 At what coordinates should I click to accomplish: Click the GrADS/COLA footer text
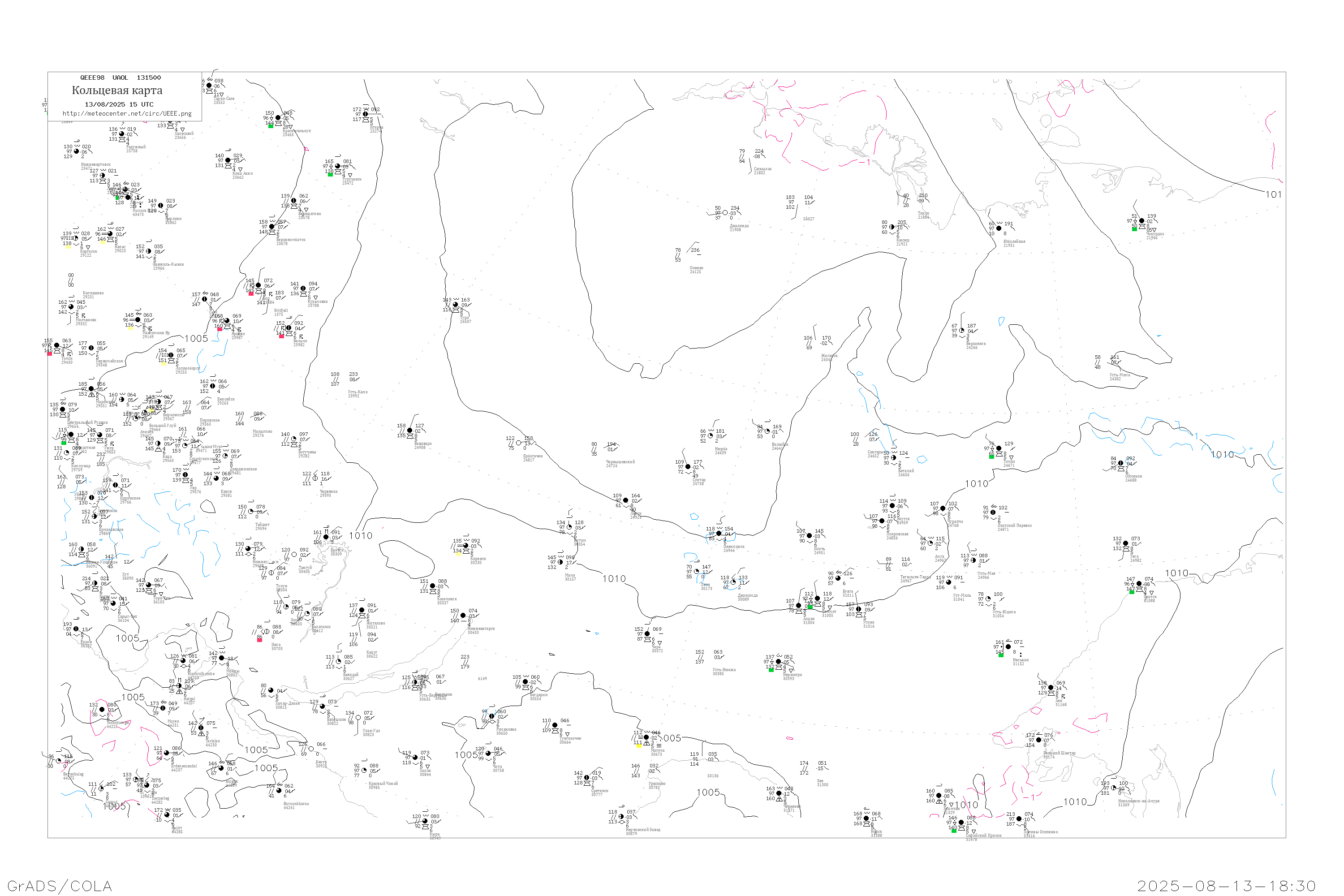tap(60, 886)
